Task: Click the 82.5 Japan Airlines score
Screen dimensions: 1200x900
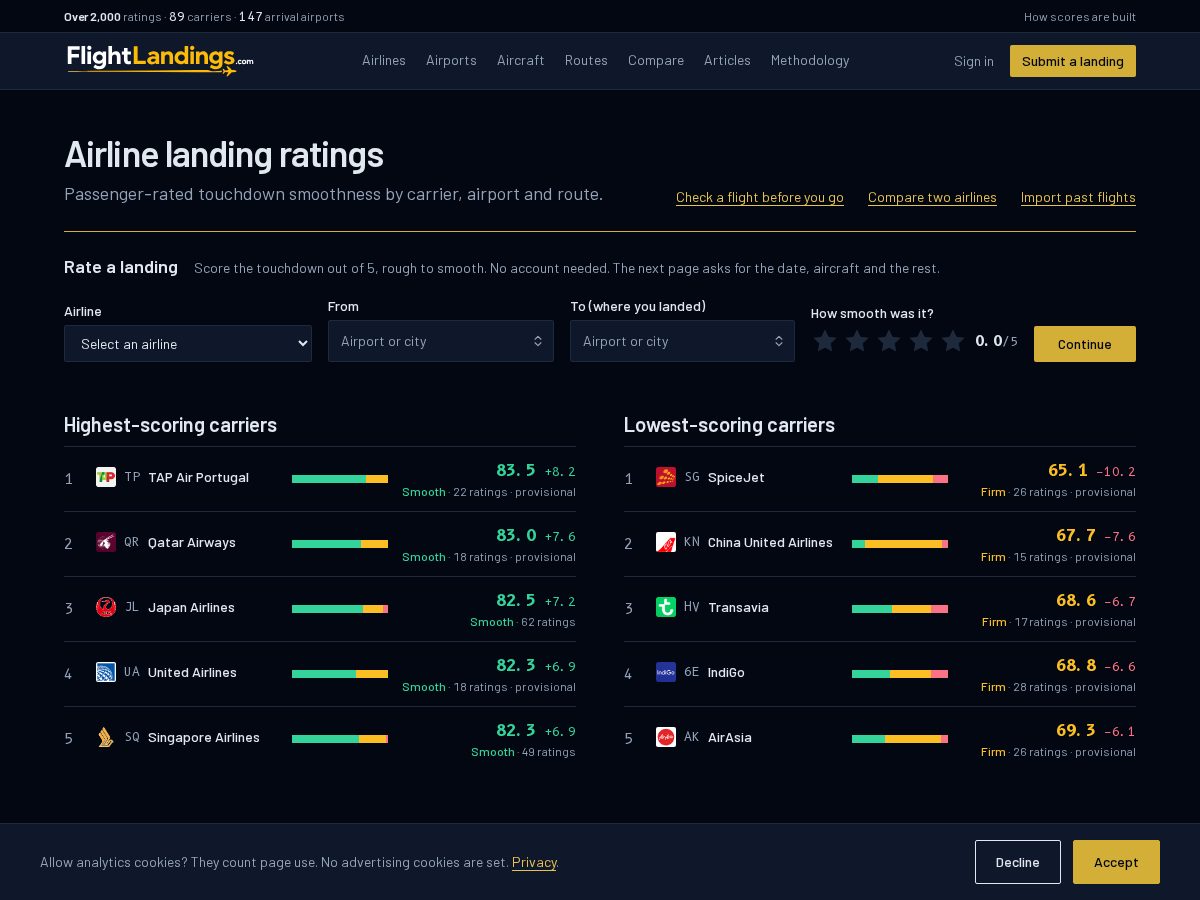Action: [x=516, y=600]
